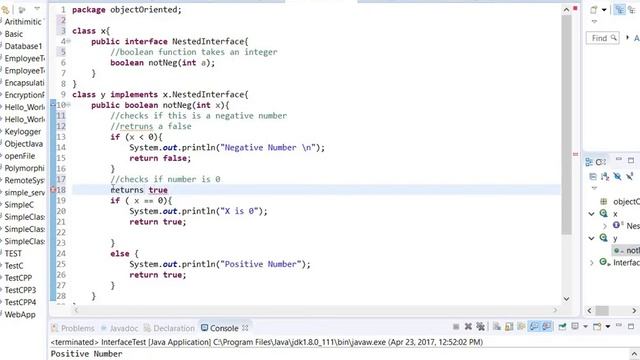Collapse the fold toggle at line 10
640x360 pixels.
(x=69, y=105)
